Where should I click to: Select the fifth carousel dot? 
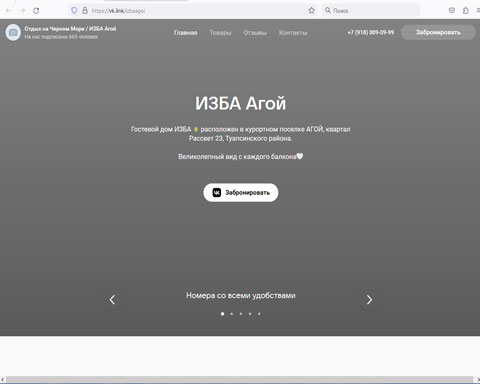259,314
